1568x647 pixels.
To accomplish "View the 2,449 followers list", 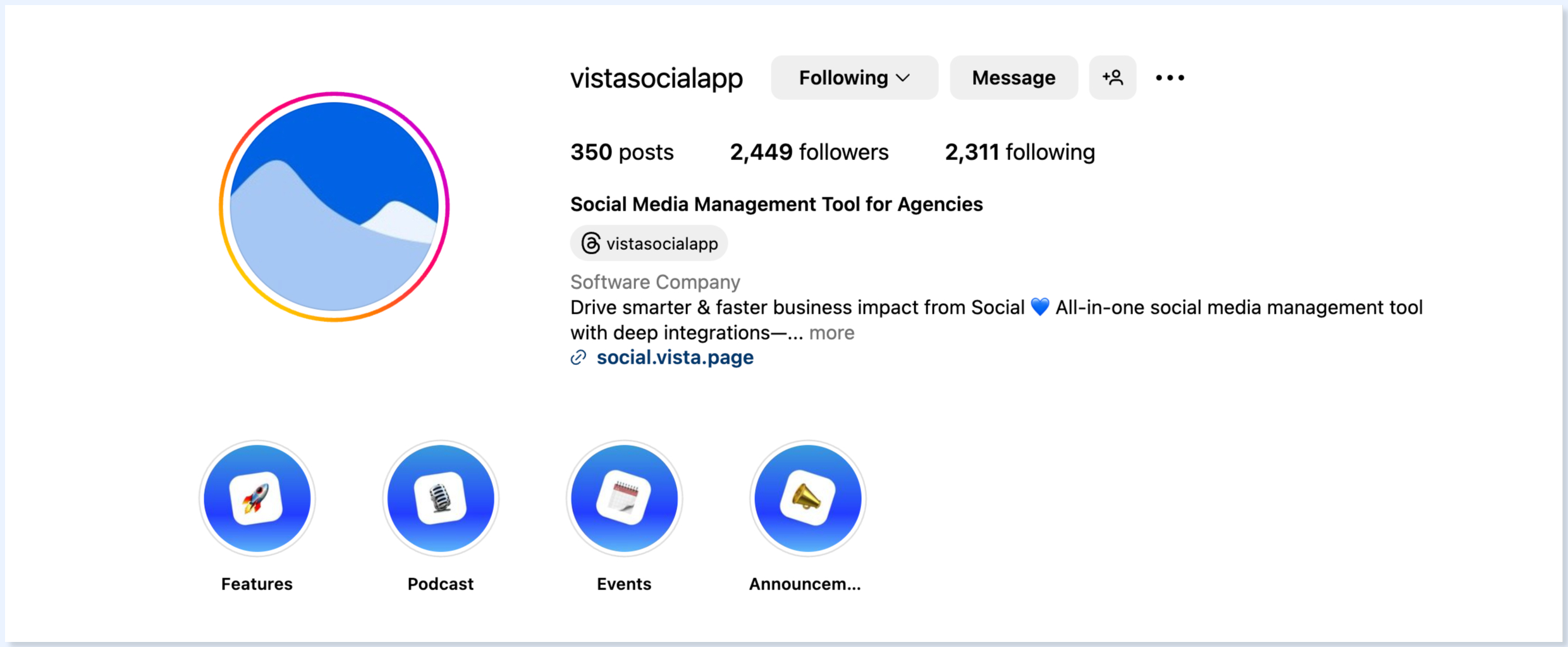I will 809,152.
